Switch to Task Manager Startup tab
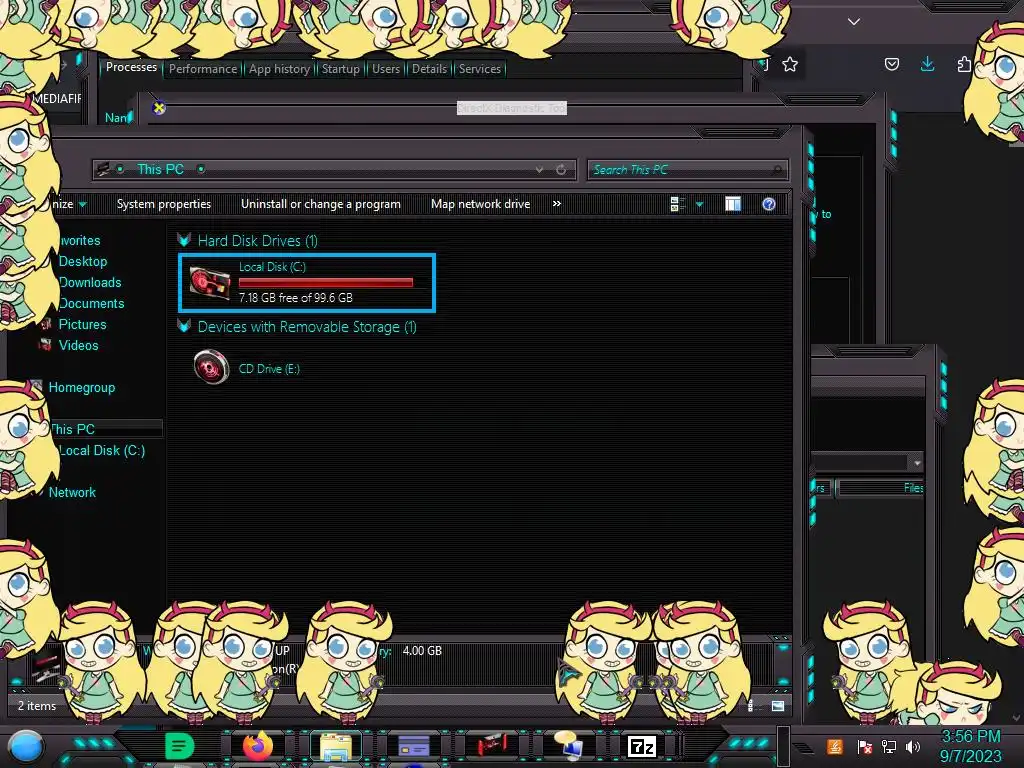Screen dimensions: 1024x768 (340, 69)
